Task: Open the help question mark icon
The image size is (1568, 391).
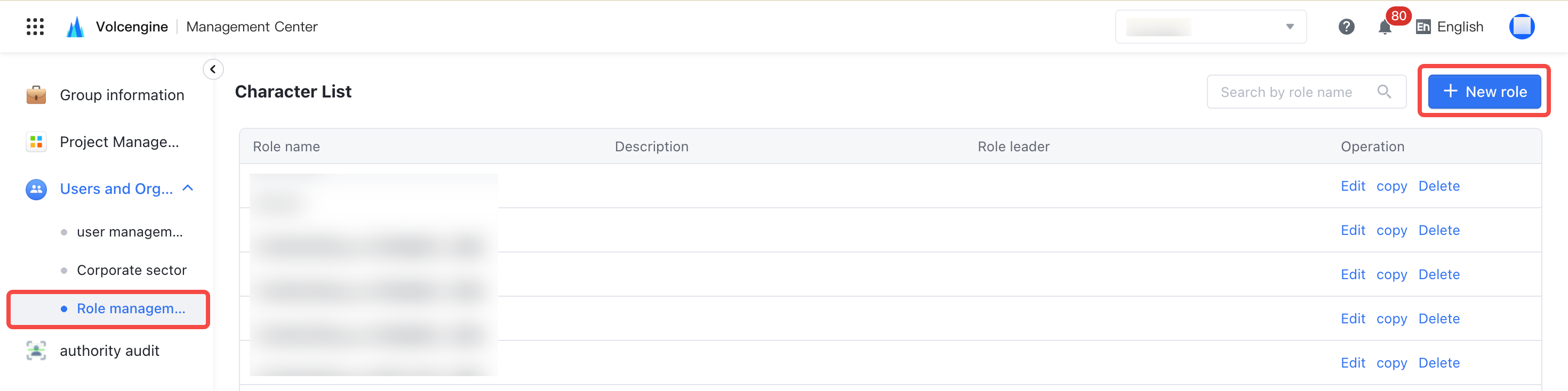Action: coord(1347,27)
